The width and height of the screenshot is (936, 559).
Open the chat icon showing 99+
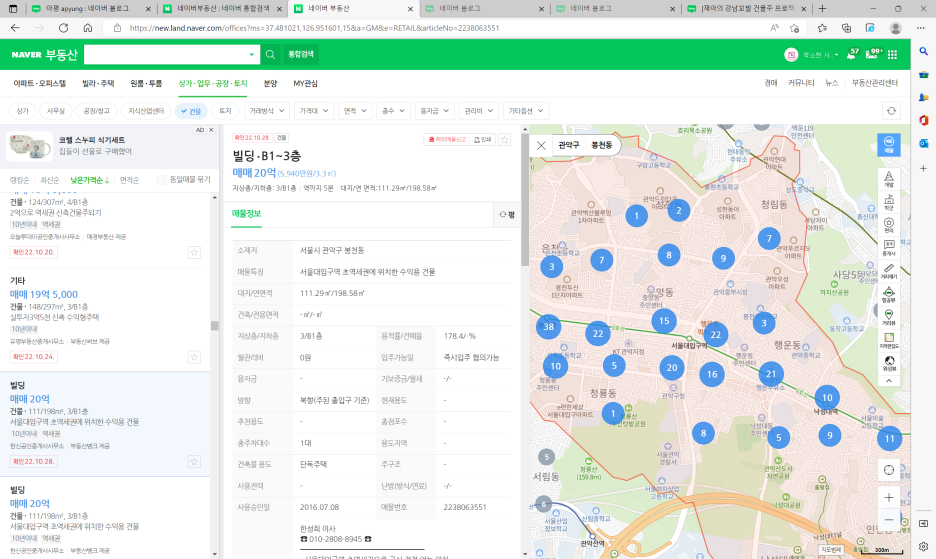click(x=873, y=54)
